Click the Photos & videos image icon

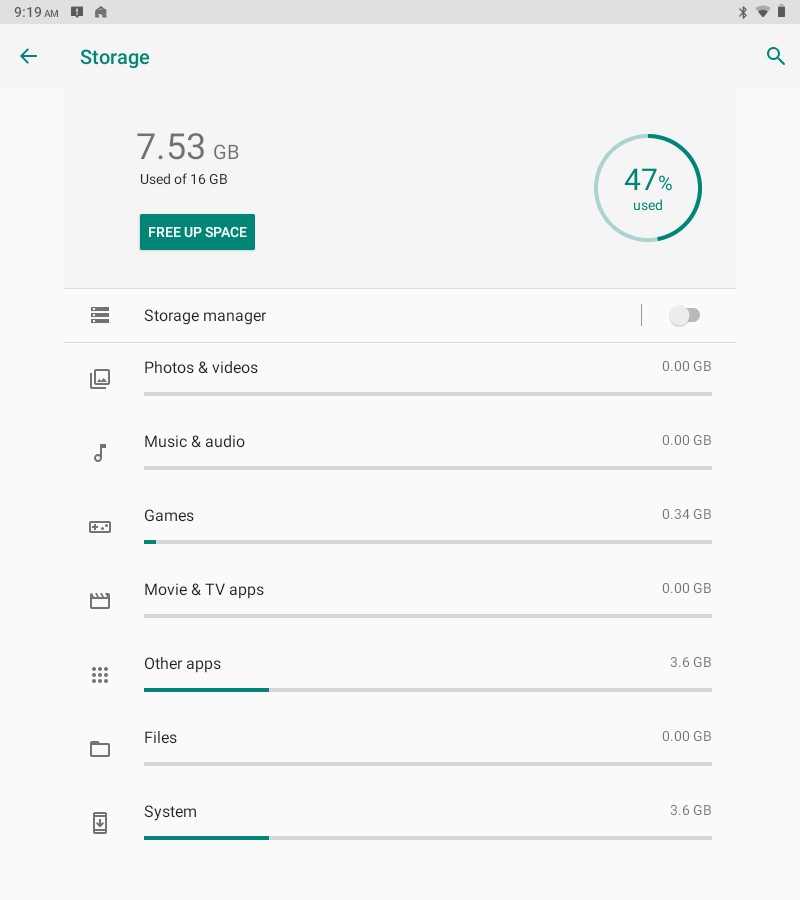point(100,378)
